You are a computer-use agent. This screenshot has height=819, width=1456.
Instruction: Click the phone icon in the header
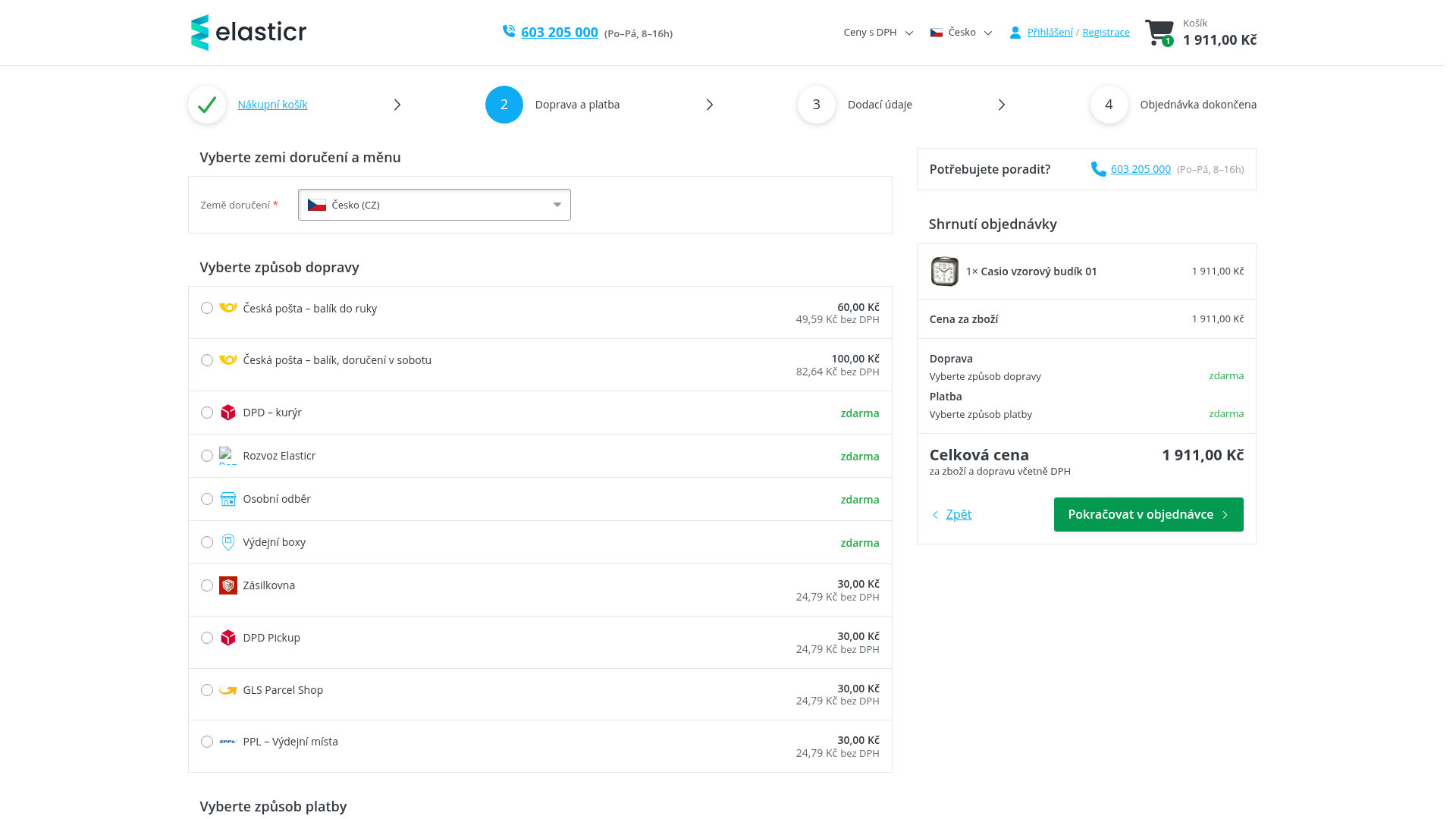509,31
